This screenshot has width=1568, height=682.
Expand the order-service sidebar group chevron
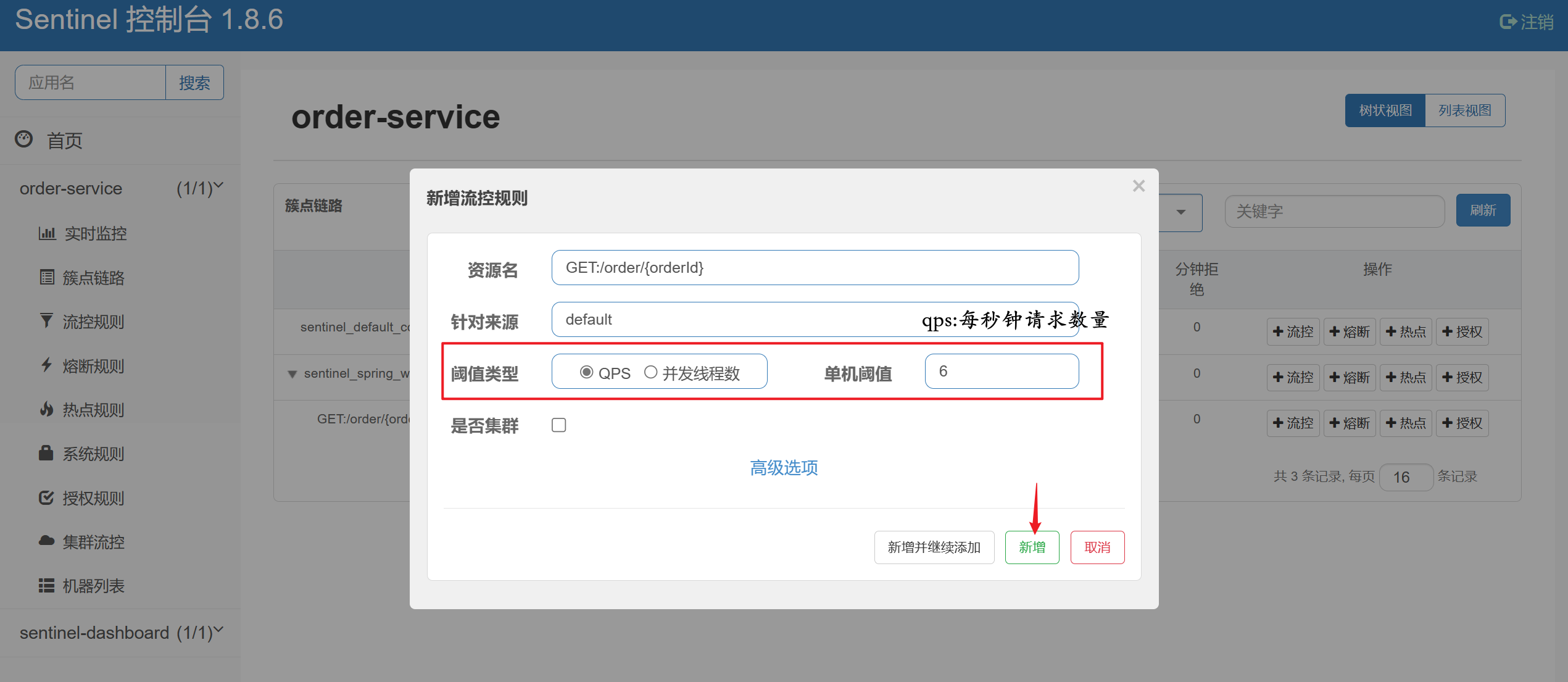point(218,185)
